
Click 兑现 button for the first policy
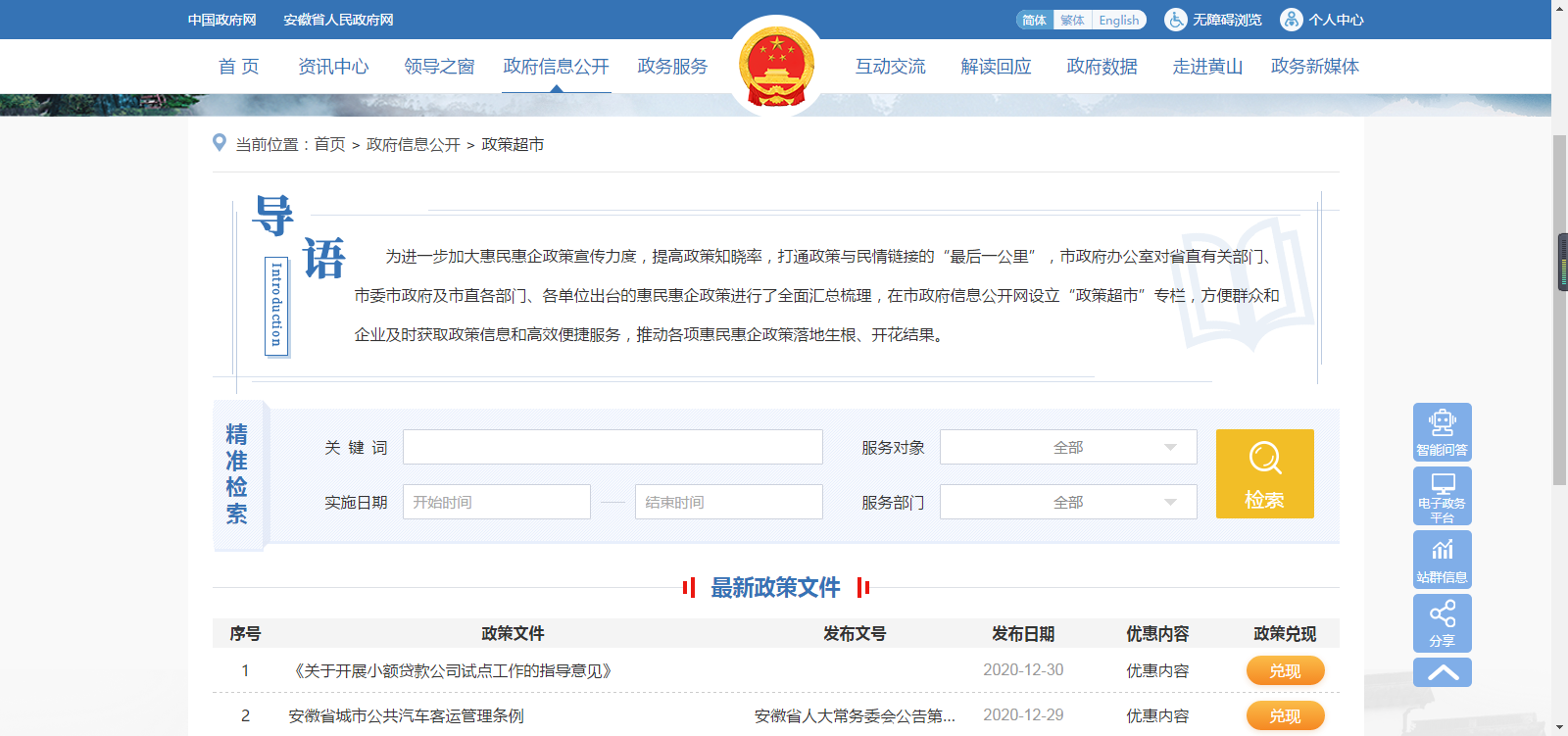(1285, 670)
